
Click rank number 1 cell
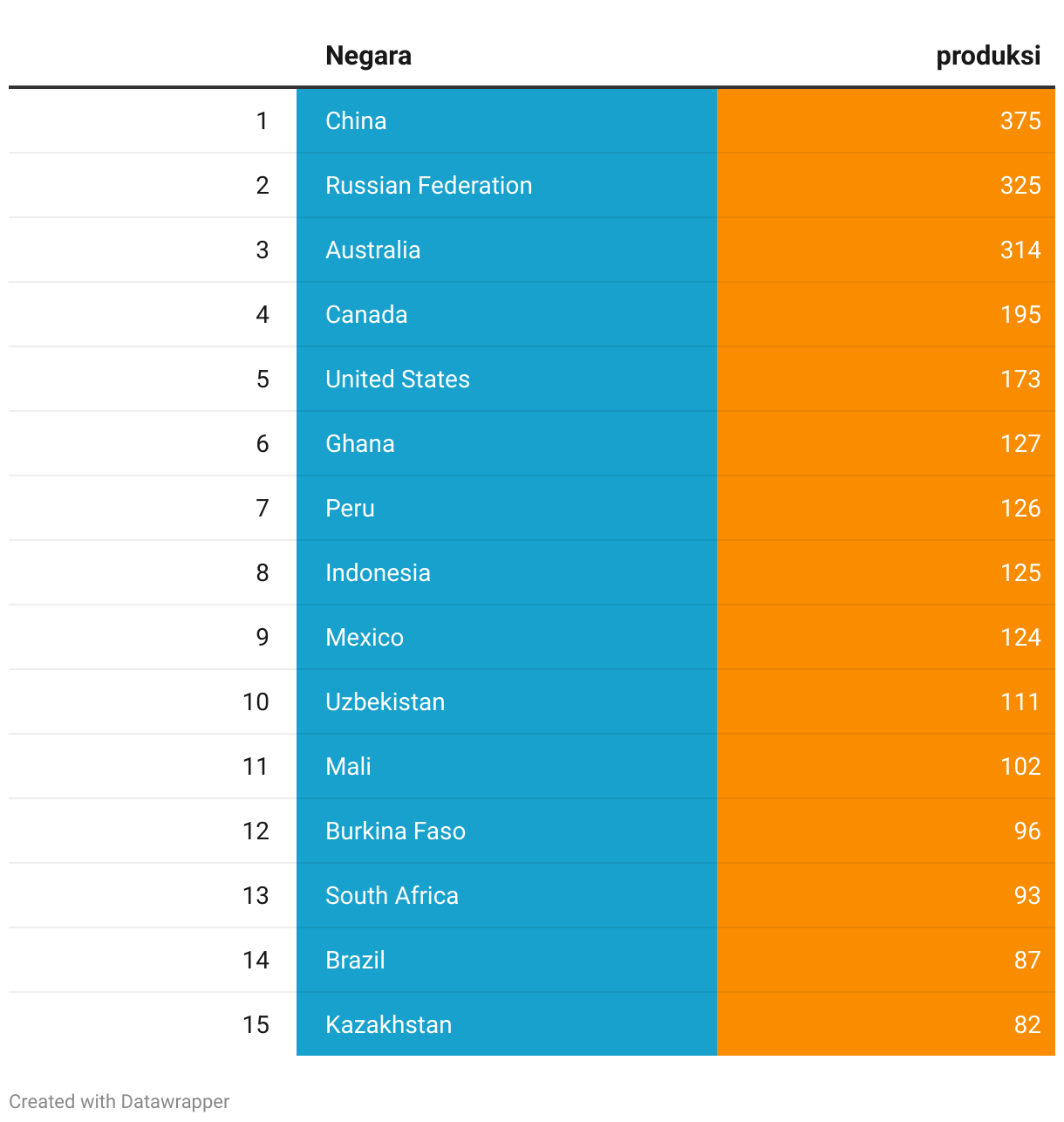tap(262, 120)
